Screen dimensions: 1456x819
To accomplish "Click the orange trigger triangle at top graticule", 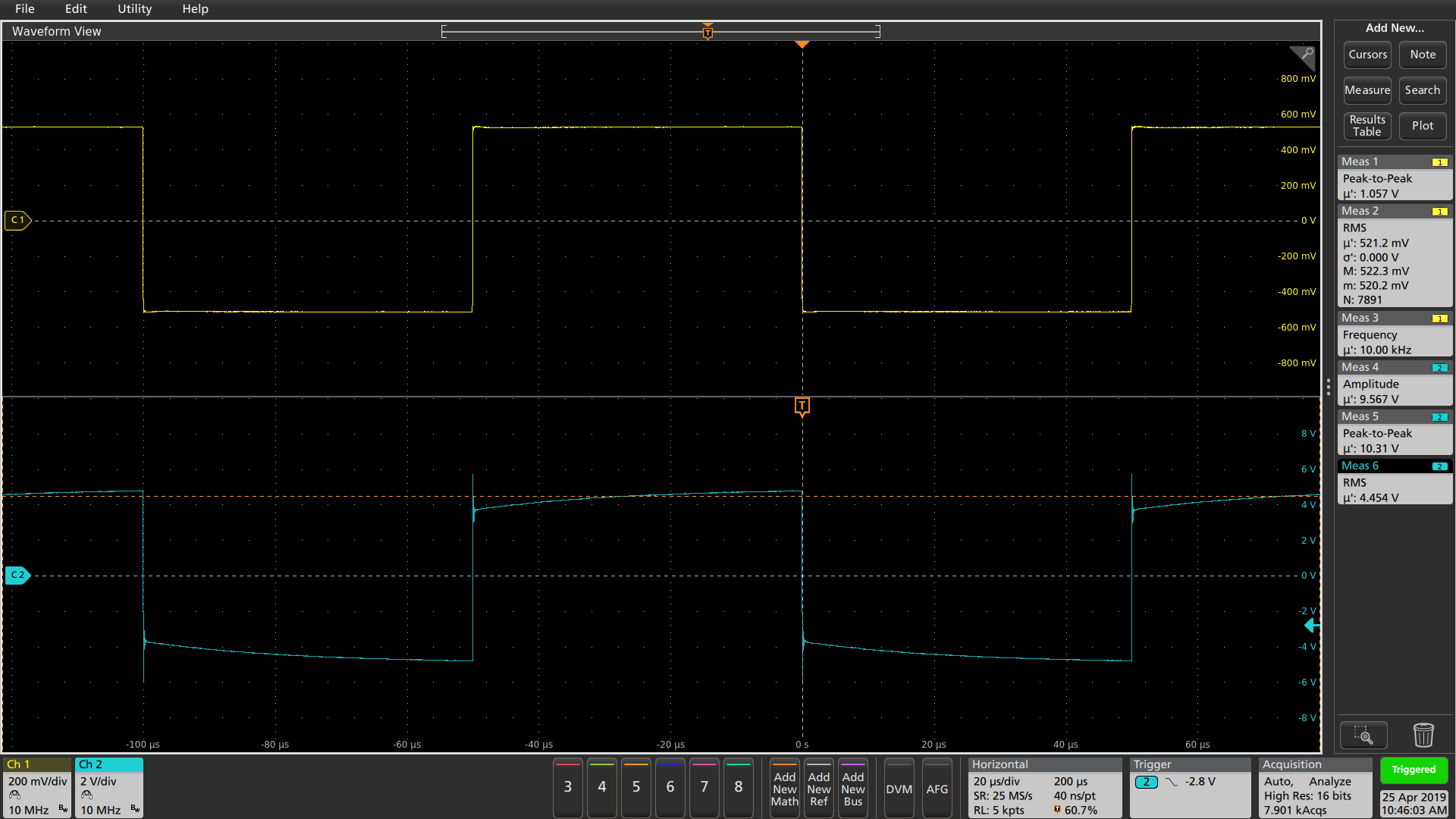I will click(802, 45).
